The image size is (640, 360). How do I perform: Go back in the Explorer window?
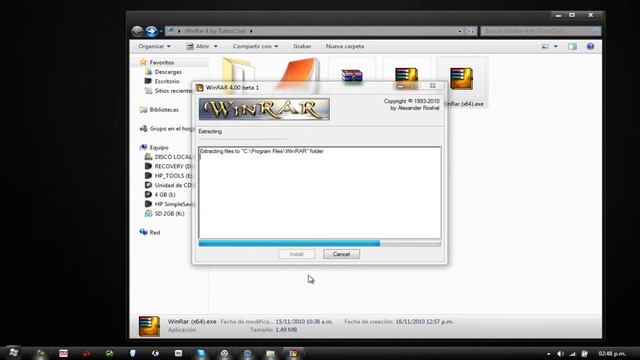click(137, 31)
